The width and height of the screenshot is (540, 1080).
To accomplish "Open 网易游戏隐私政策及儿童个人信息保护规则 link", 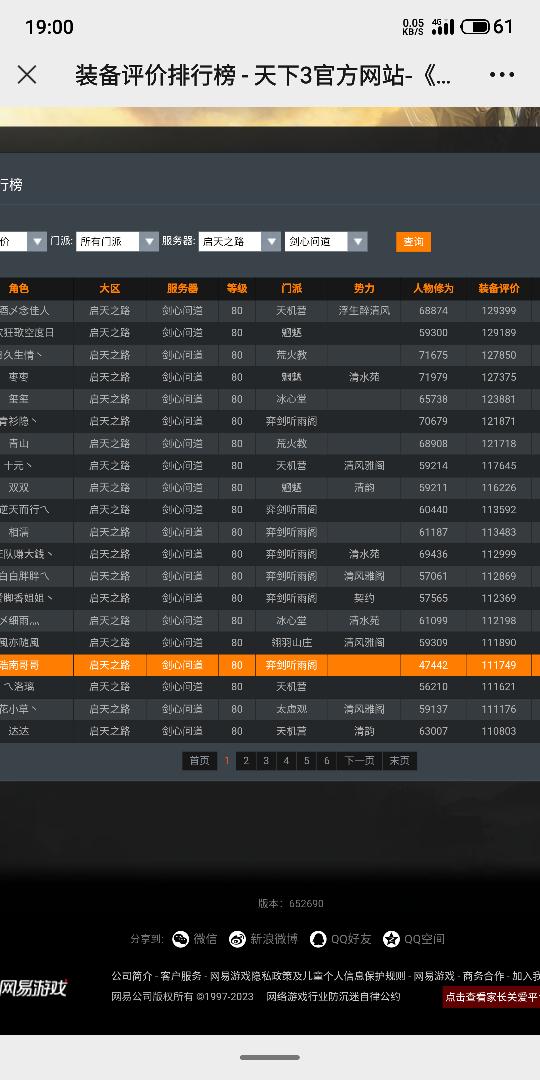I will pyautogui.click(x=308, y=976).
